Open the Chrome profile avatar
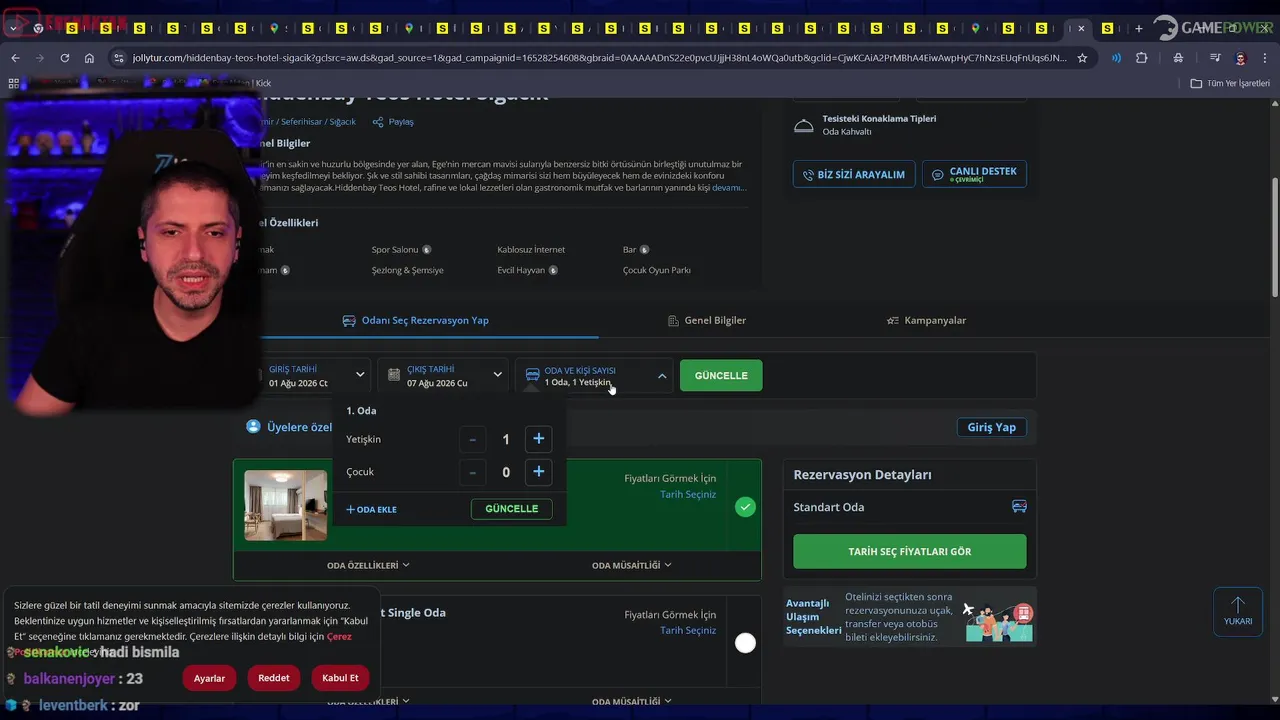Screen dimensions: 1280x720 click(x=1241, y=58)
